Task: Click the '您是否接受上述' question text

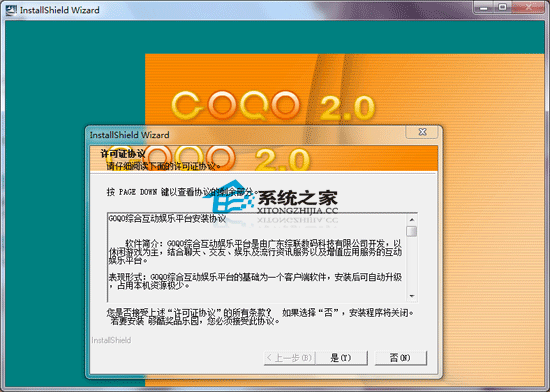Action: [260, 317]
